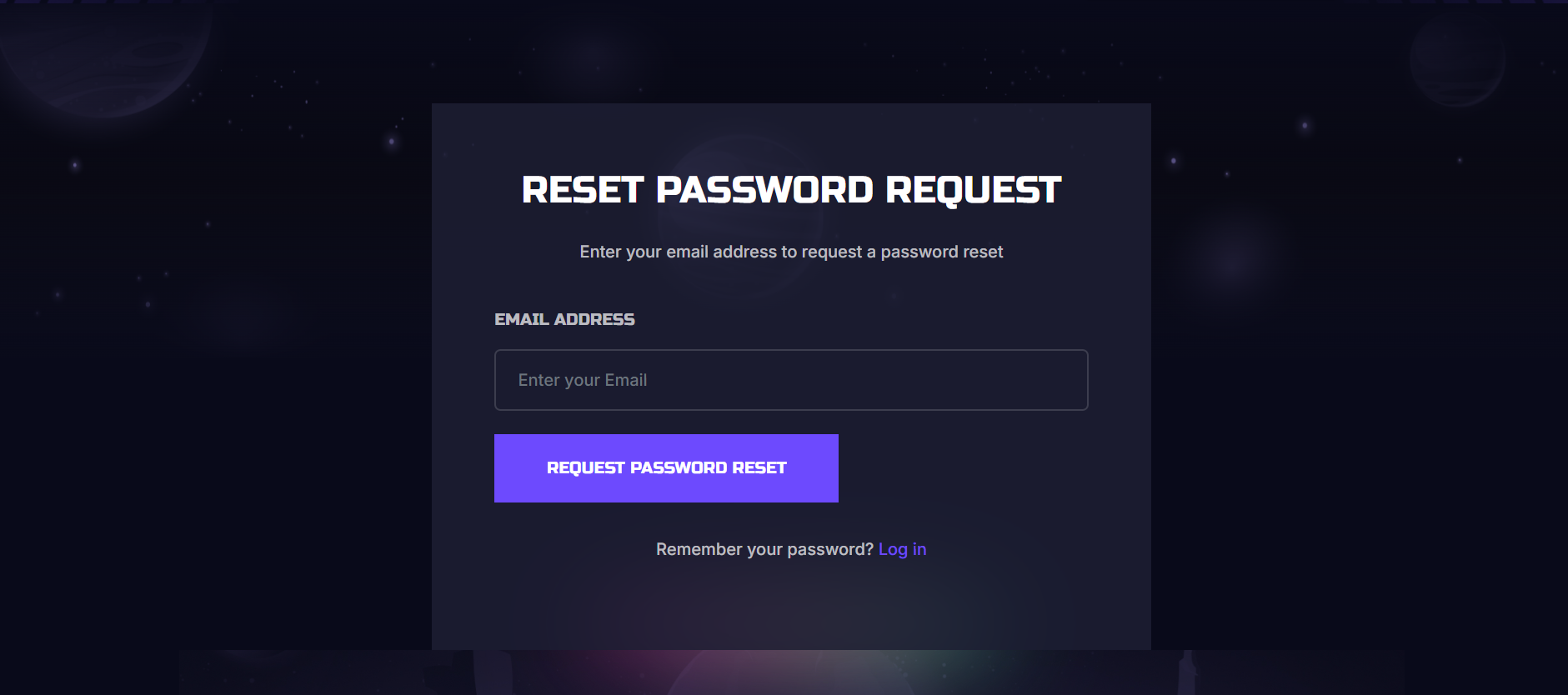Click the email address instruction subtitle text
Viewport: 1568px width, 695px height.
[790, 252]
